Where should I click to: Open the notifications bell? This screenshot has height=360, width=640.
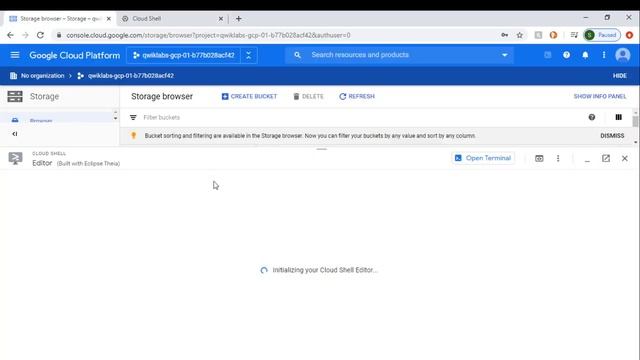(585, 55)
